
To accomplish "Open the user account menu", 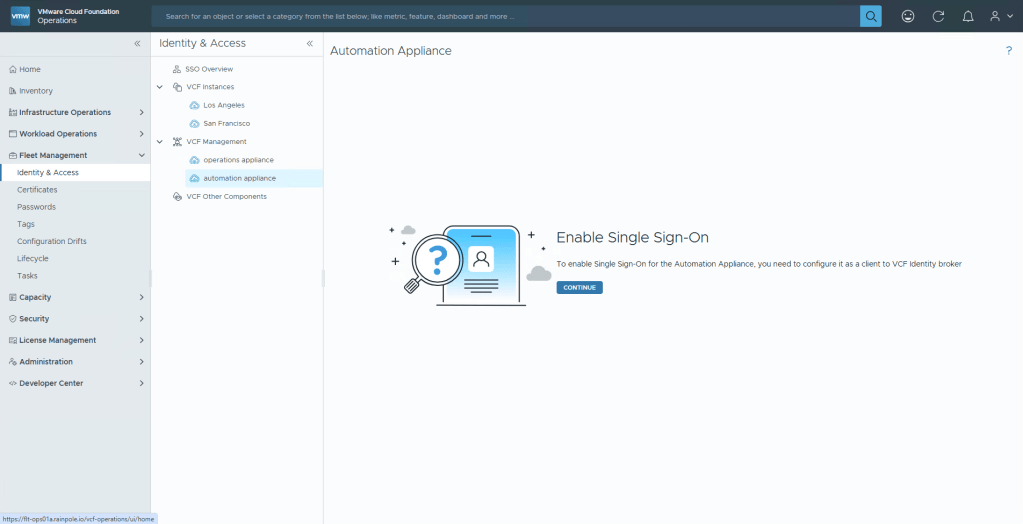I will pyautogui.click(x=1000, y=16).
